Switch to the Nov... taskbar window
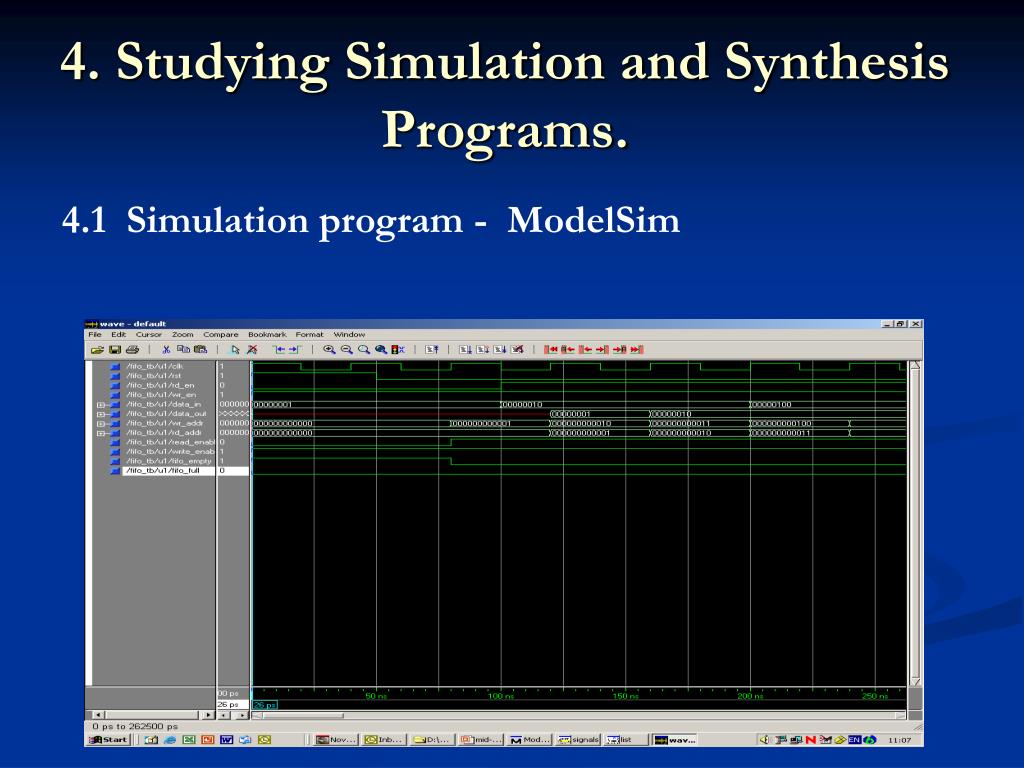 point(336,740)
